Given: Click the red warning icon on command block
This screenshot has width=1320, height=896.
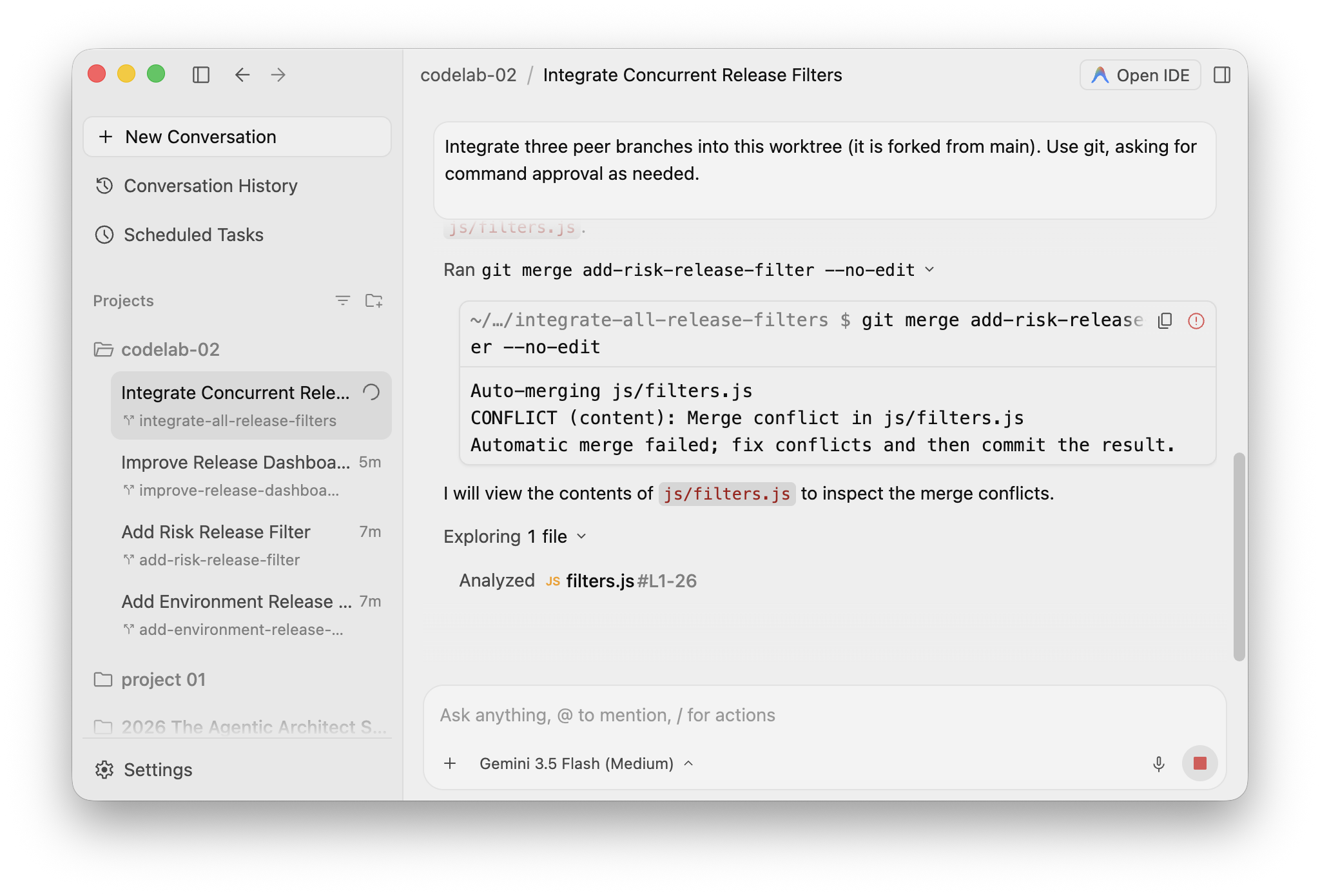Looking at the screenshot, I should point(1196,321).
